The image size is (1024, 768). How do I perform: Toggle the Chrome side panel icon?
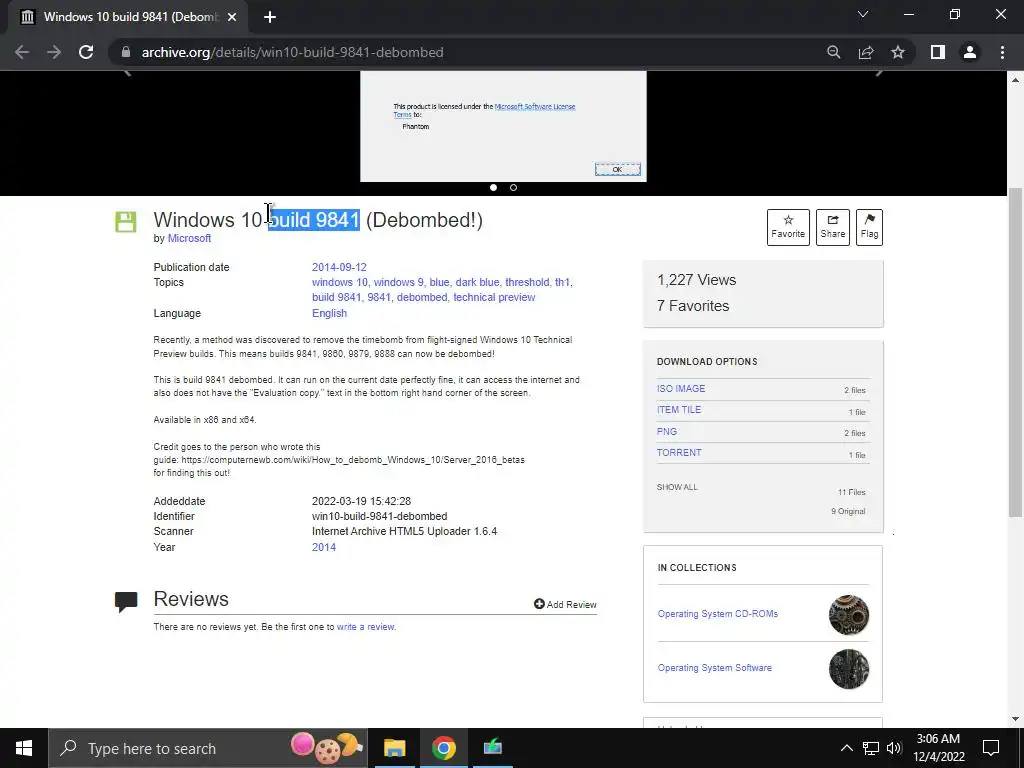(x=938, y=52)
